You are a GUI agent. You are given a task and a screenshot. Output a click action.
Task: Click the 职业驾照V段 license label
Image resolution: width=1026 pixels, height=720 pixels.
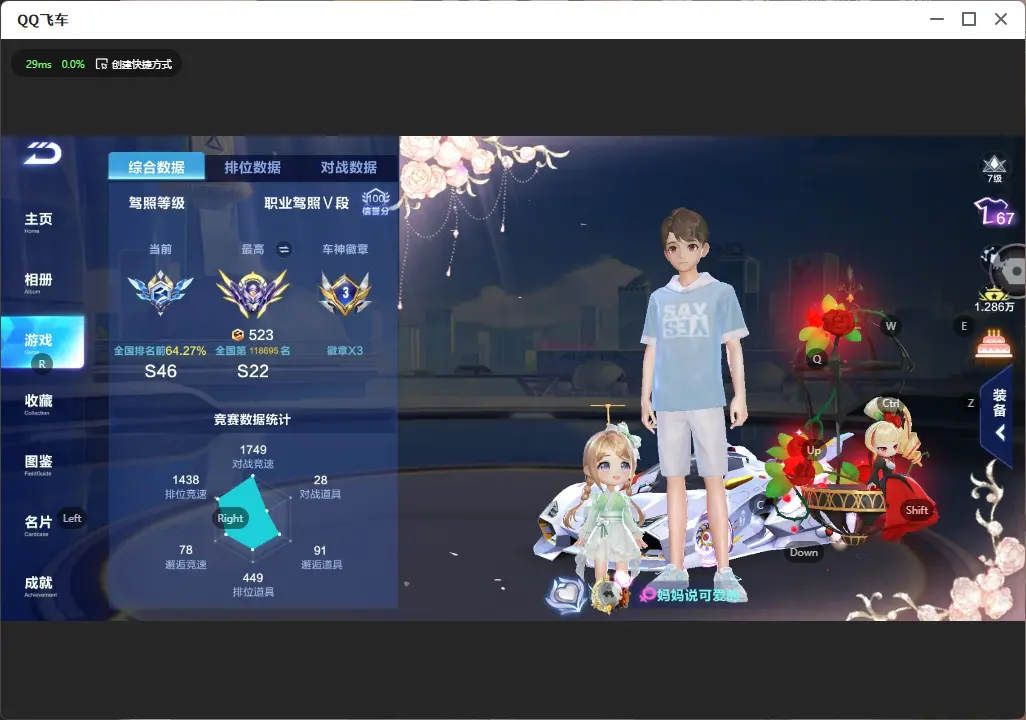(x=307, y=203)
